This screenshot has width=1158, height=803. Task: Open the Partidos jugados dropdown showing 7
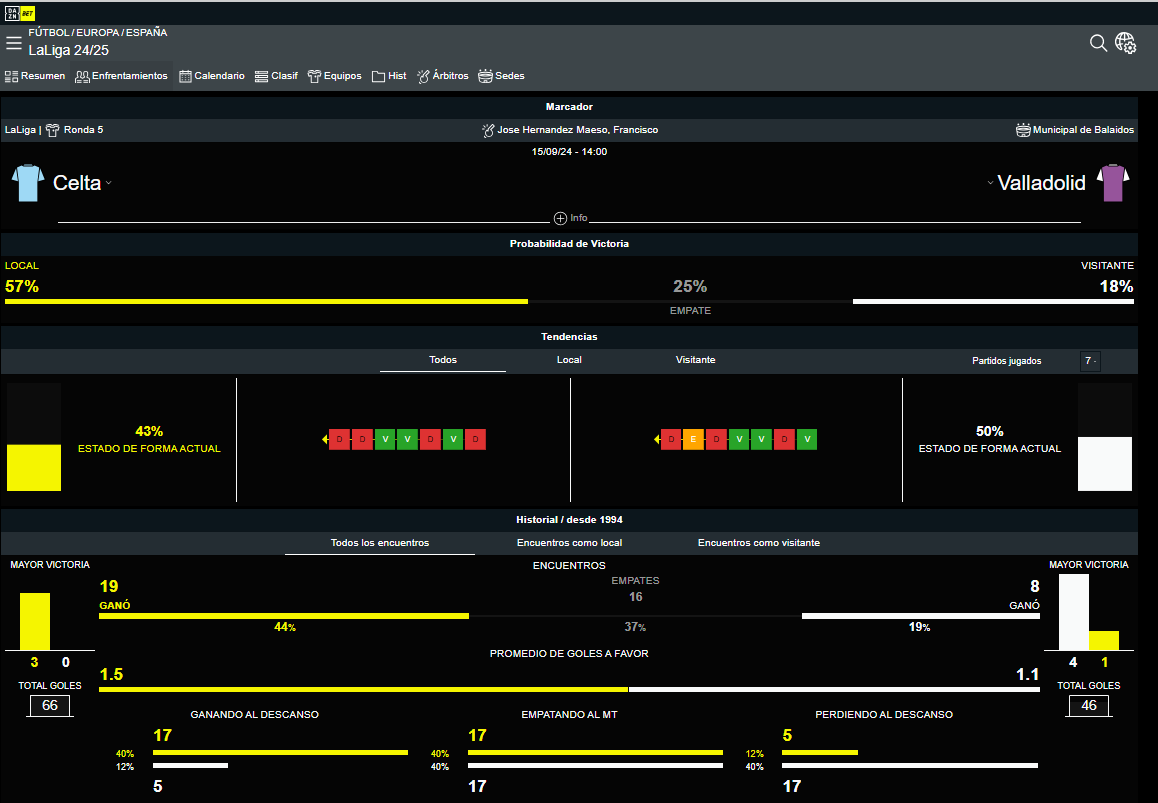pos(1090,361)
